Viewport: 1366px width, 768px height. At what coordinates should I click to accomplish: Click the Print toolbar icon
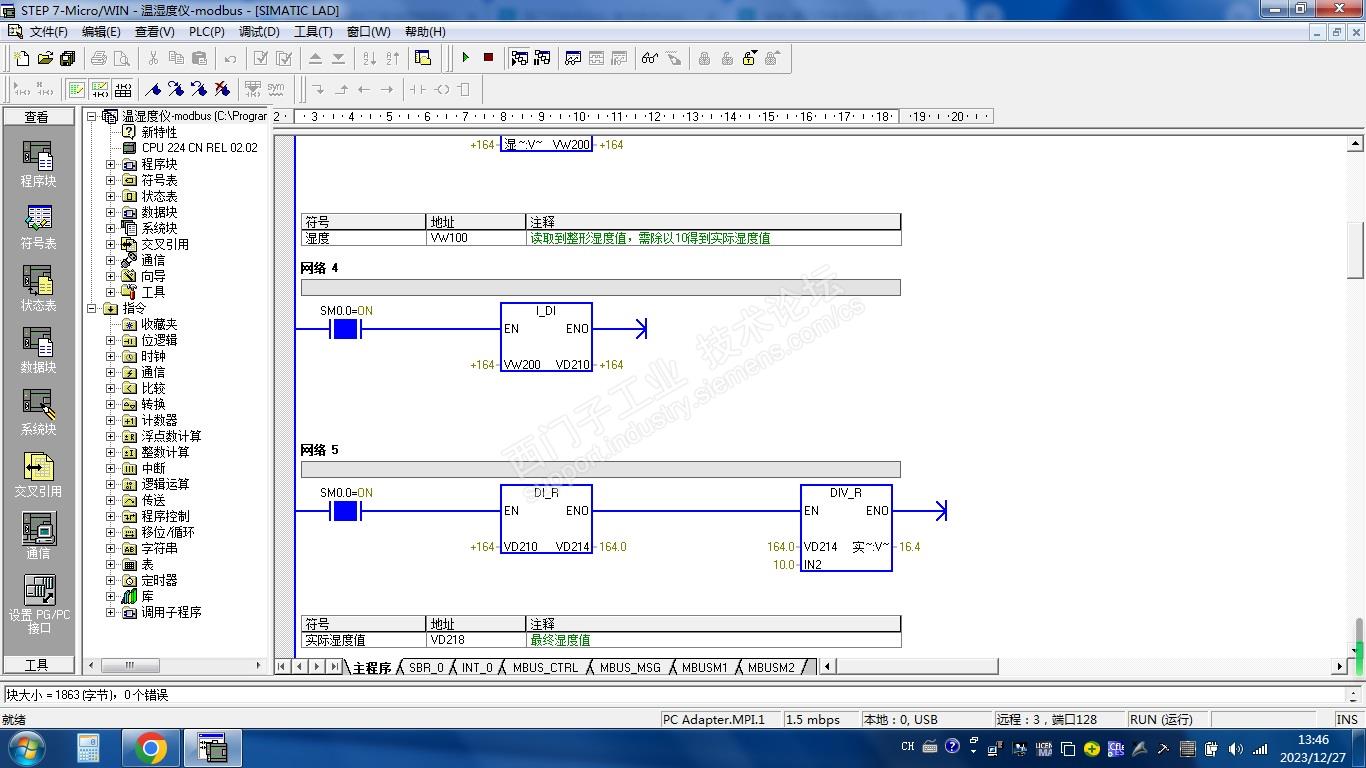(x=99, y=58)
